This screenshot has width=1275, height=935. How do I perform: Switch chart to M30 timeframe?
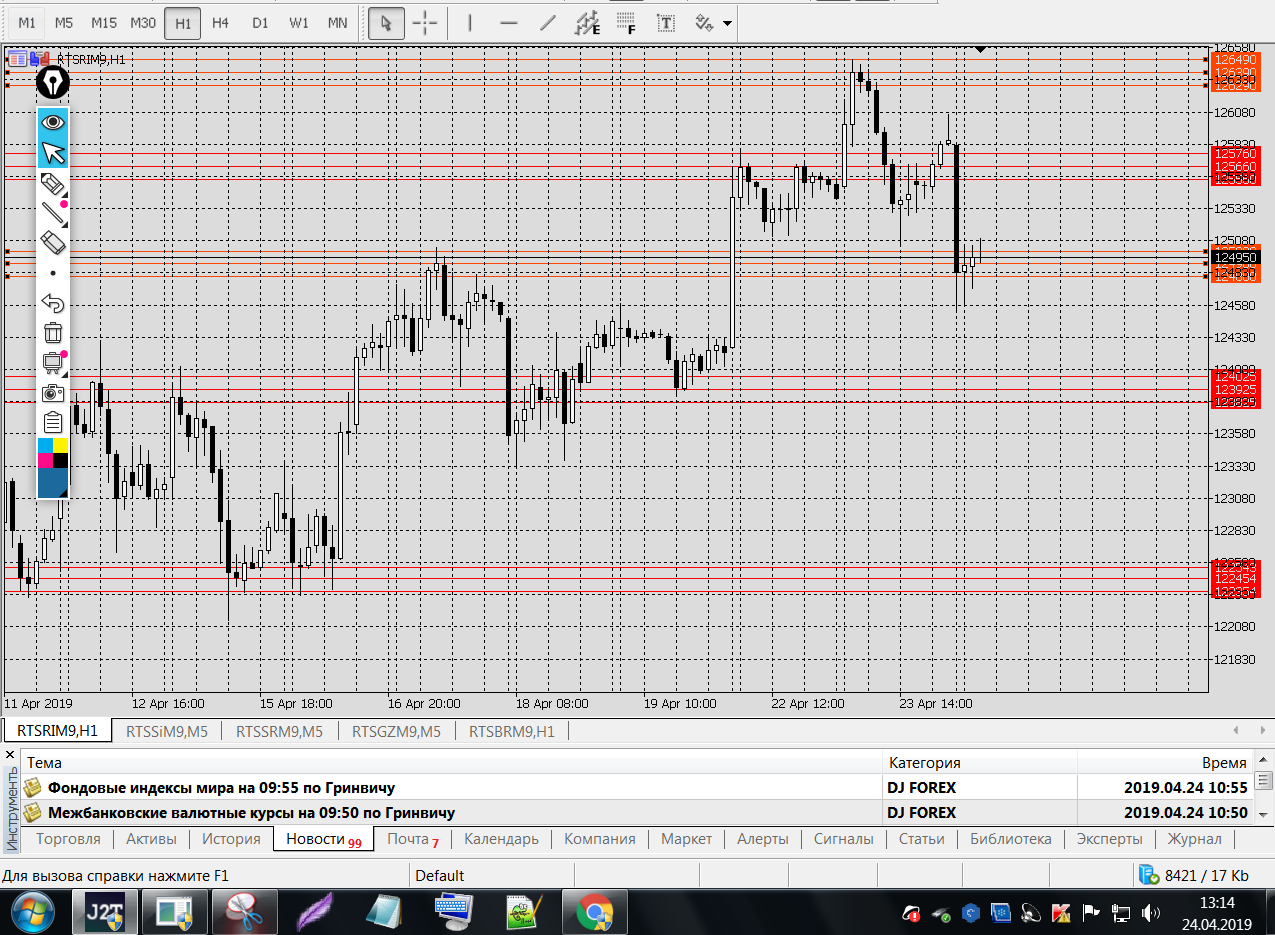pyautogui.click(x=143, y=22)
